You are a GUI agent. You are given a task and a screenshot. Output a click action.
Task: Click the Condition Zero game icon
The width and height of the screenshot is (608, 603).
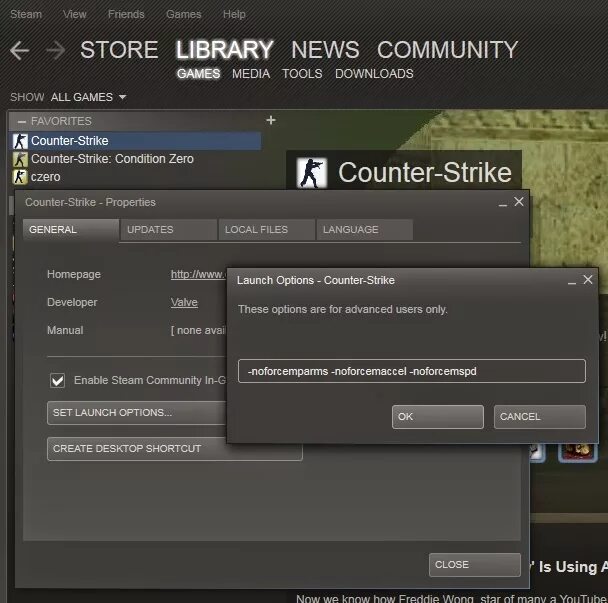point(20,159)
